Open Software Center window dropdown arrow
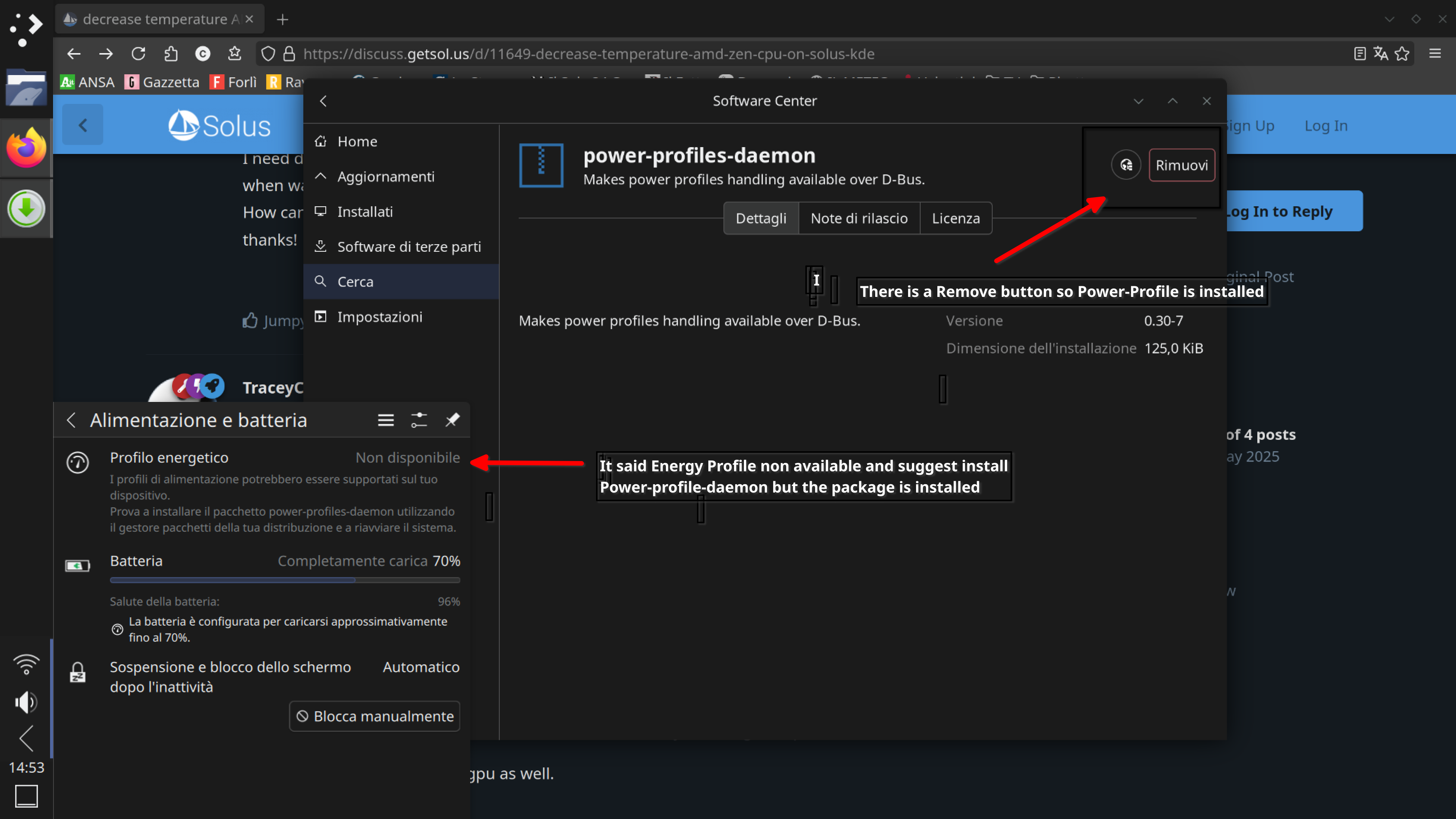This screenshot has width=1456, height=819. click(1138, 101)
